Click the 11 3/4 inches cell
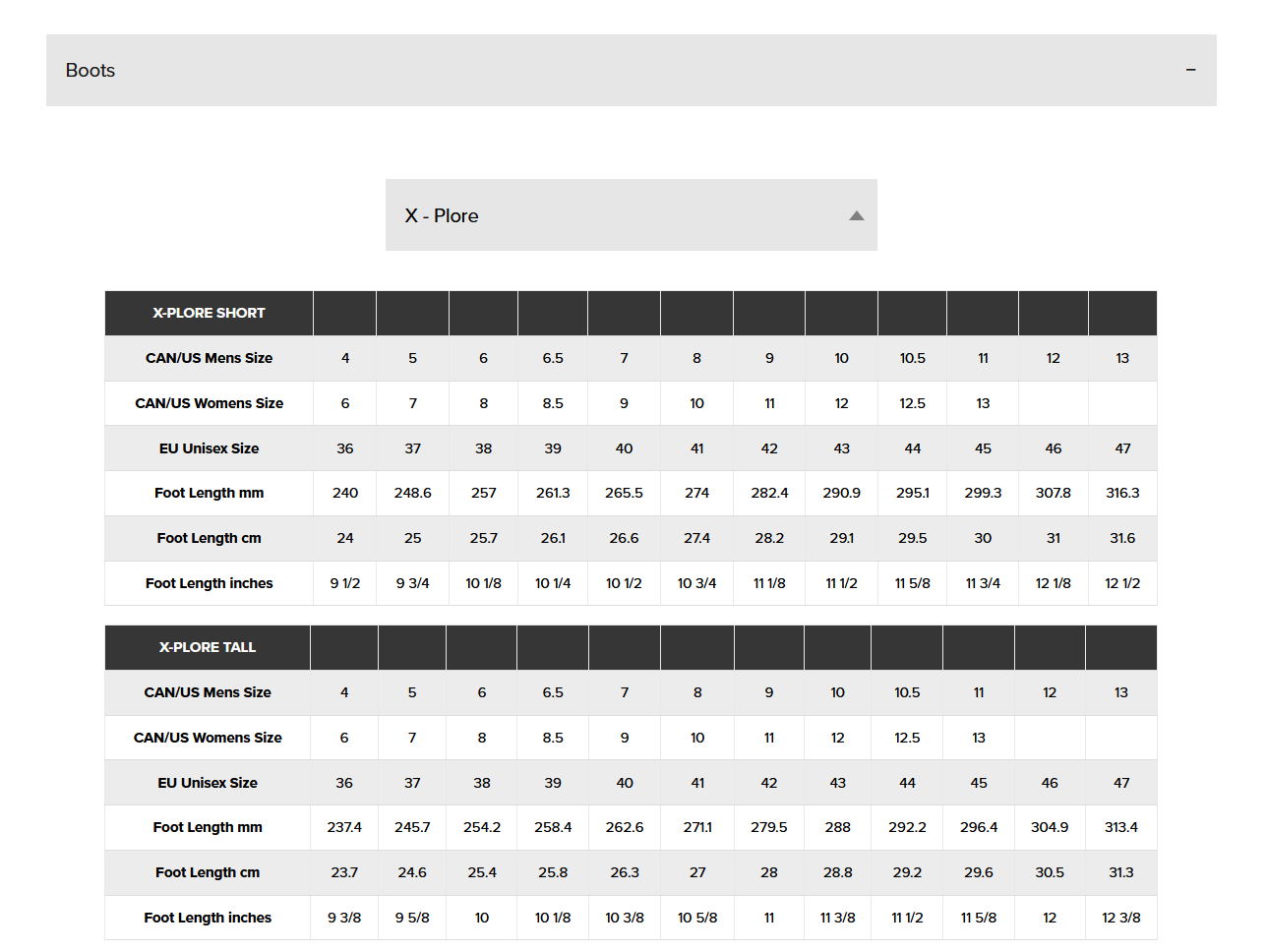The width and height of the screenshot is (1267, 952). point(983,583)
